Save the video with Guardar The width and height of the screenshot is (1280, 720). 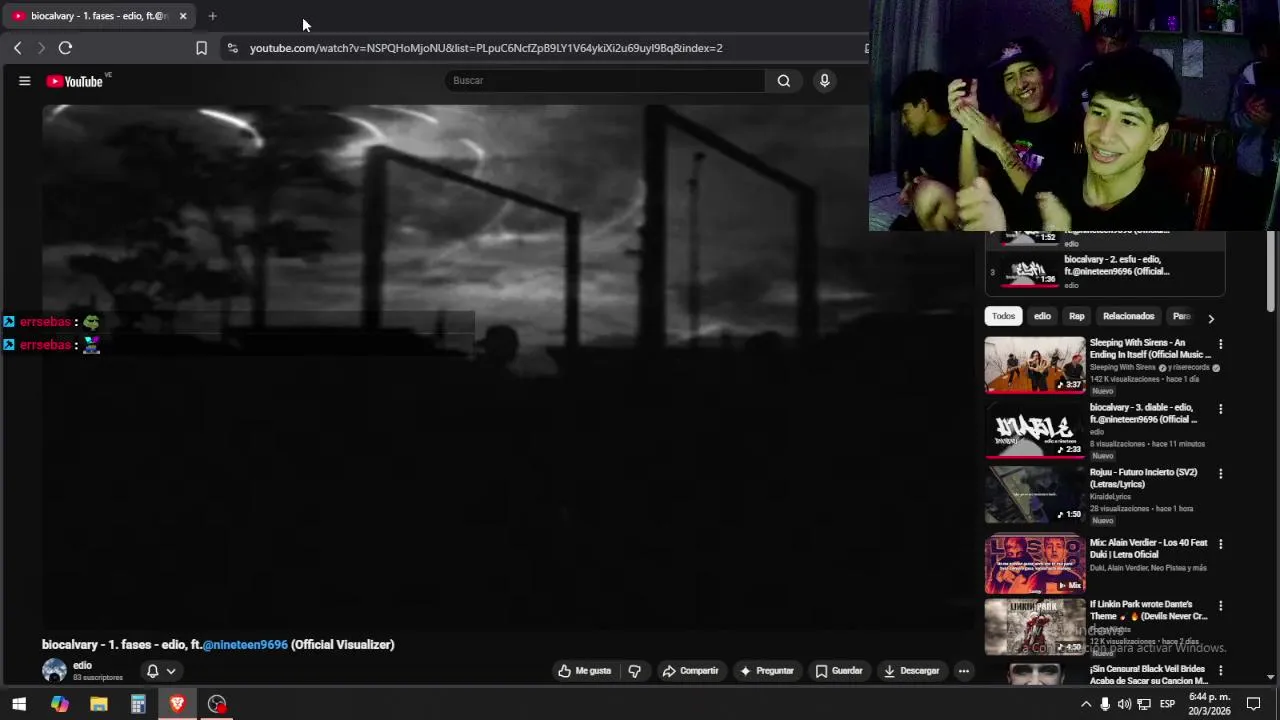(x=838, y=671)
